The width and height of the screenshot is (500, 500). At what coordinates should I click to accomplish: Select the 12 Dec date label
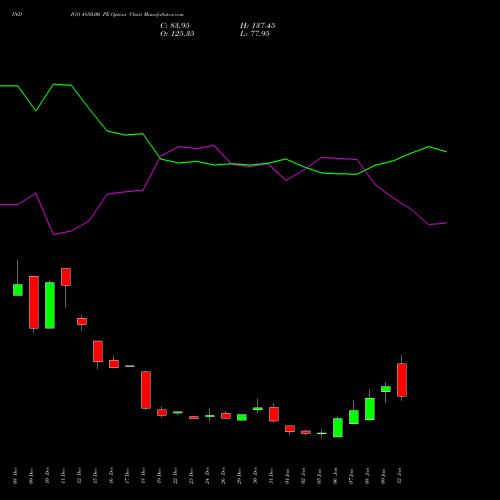point(79,476)
